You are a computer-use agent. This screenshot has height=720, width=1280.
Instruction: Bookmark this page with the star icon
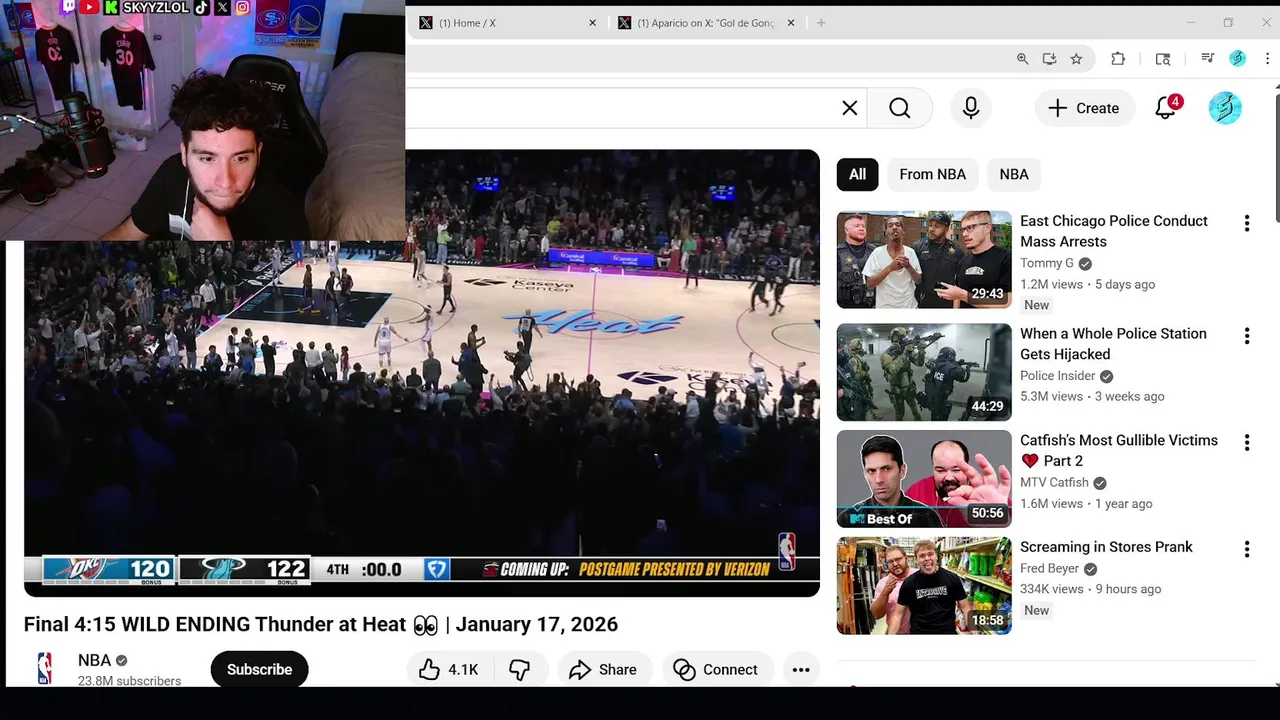tap(1076, 59)
